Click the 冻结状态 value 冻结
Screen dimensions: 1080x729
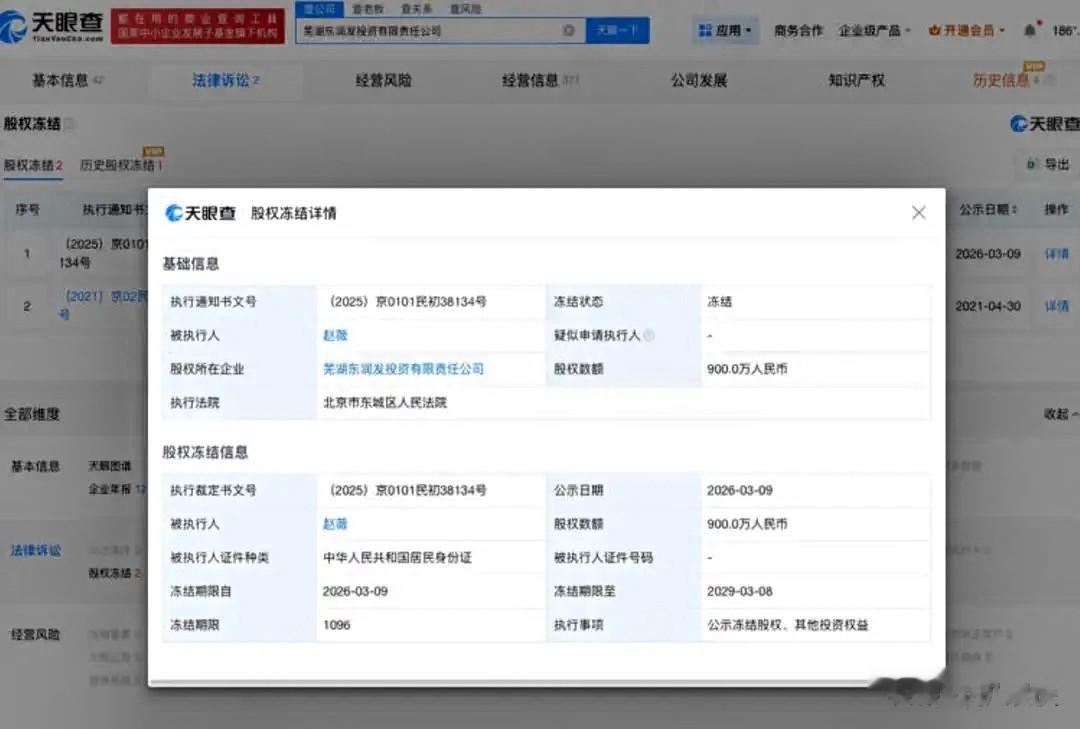pos(719,302)
